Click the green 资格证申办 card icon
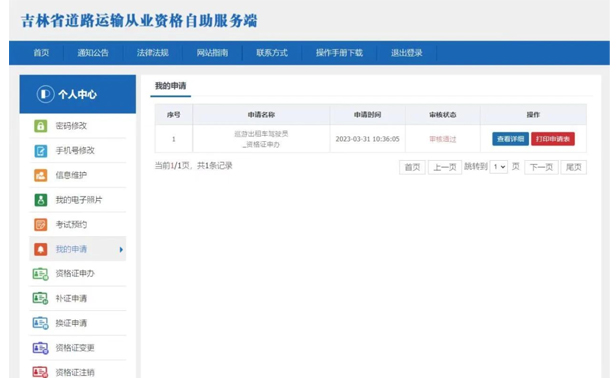 coord(40,274)
